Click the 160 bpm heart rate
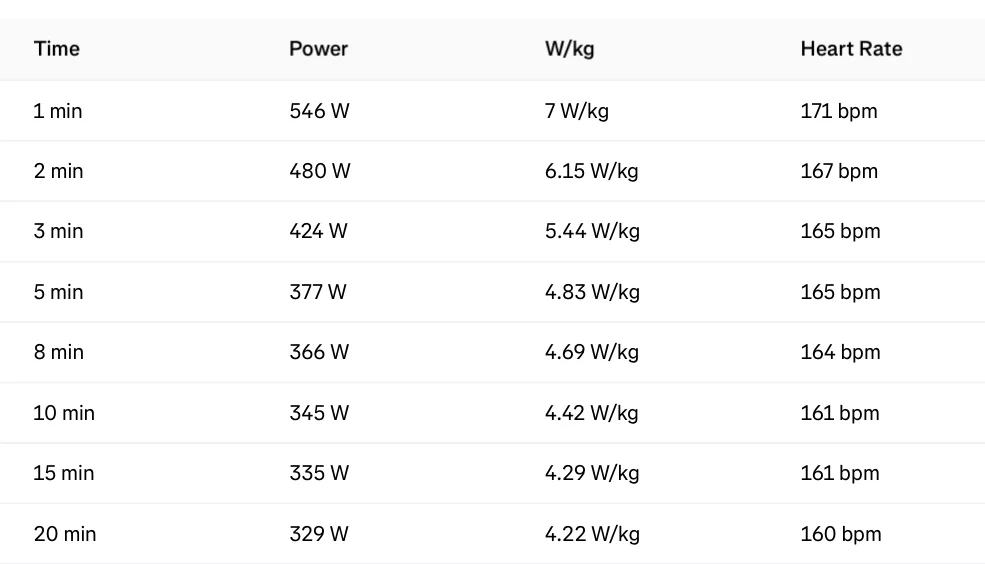985x564 pixels. 841,534
